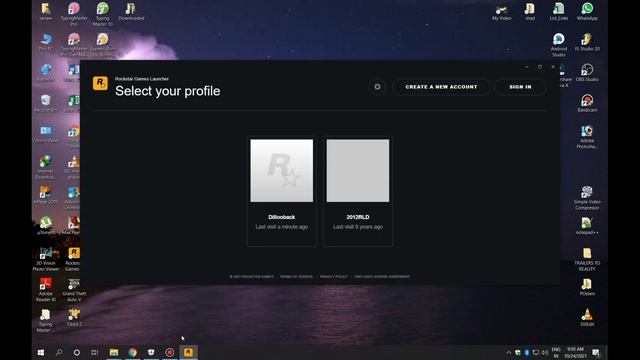Click the Dillooback profile name
The height and width of the screenshot is (360, 640).
(282, 217)
